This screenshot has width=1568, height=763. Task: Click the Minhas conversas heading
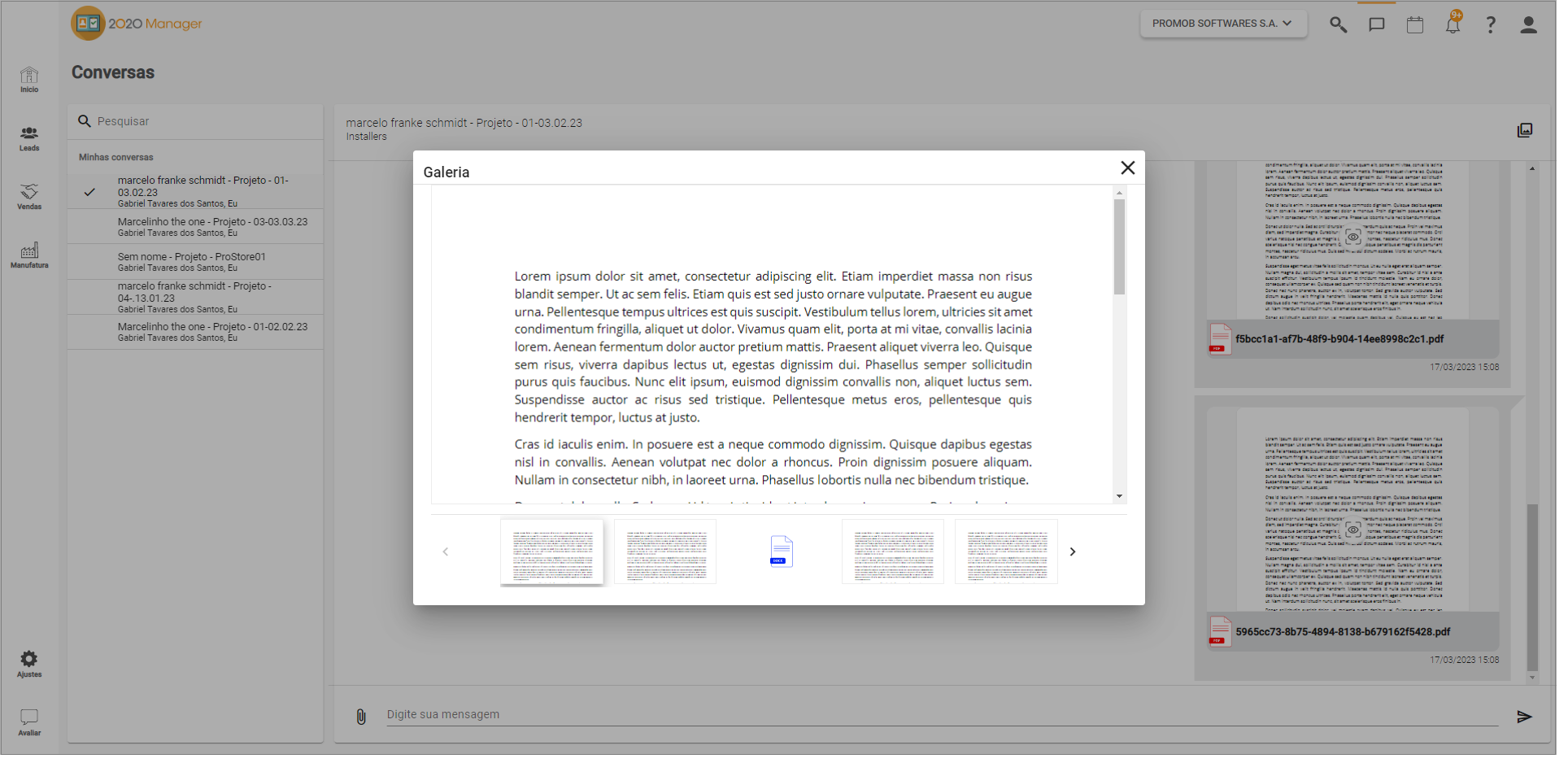(116, 158)
